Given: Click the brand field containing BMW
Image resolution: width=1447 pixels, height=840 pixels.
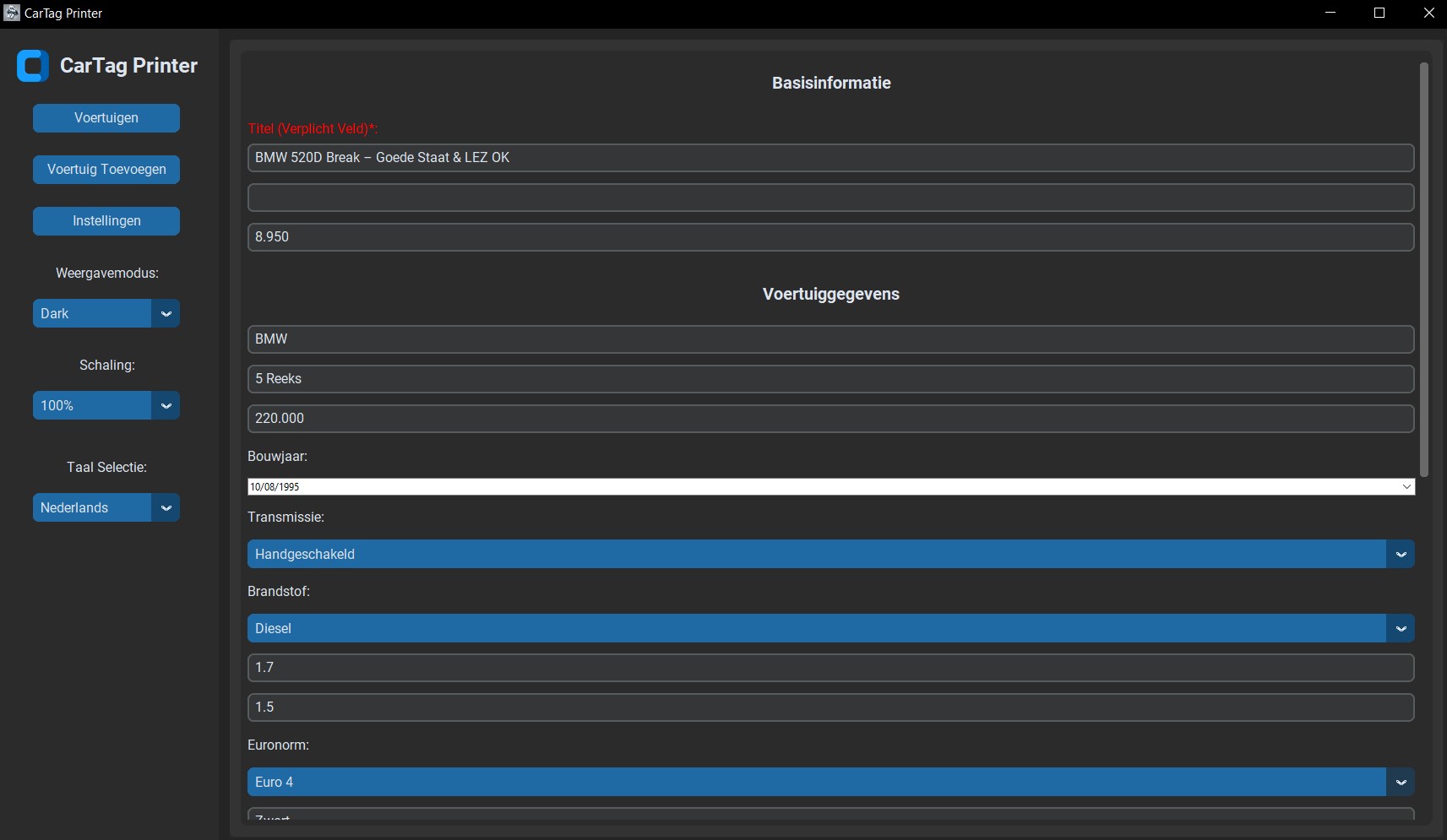Looking at the screenshot, I should tap(830, 339).
